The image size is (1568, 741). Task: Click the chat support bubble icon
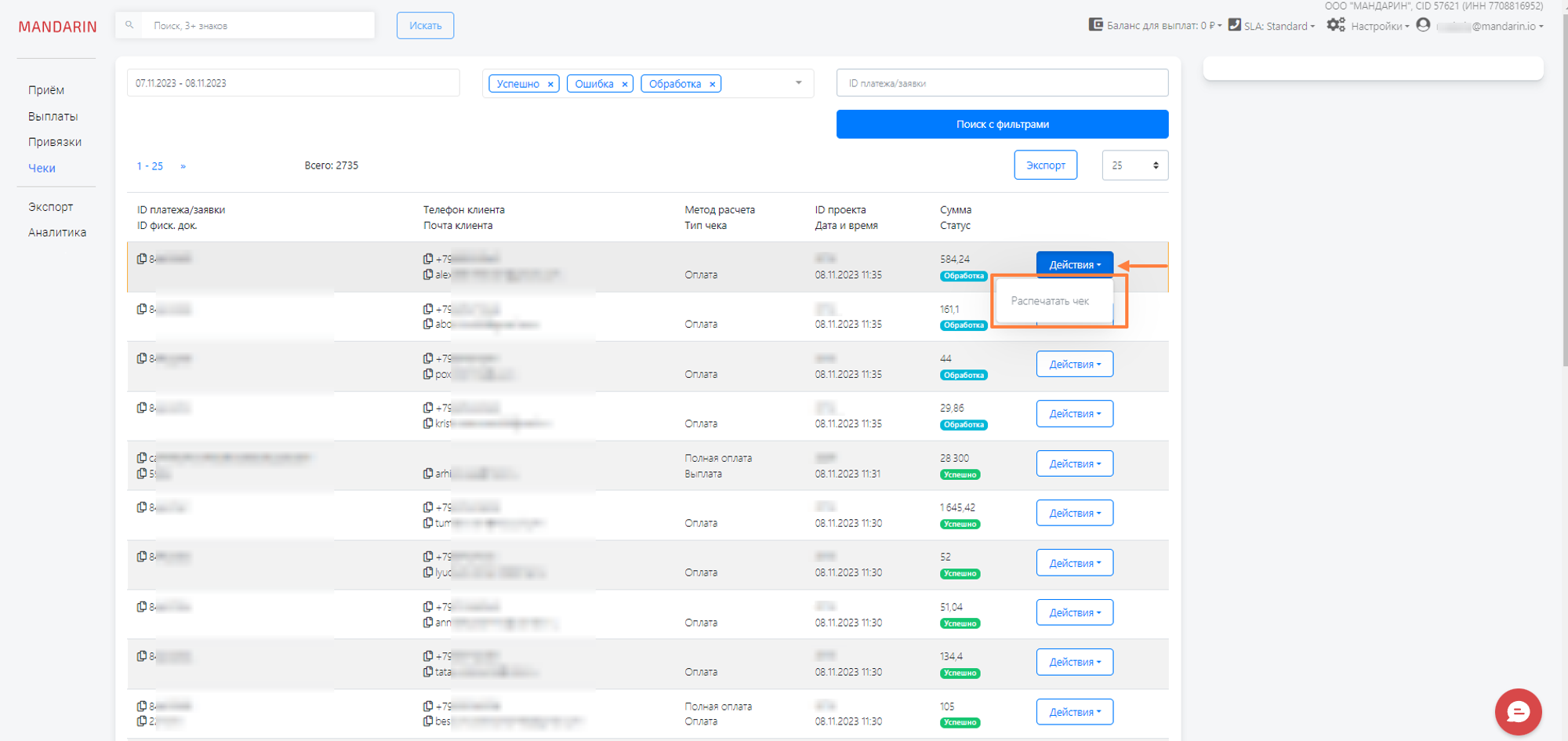[1518, 711]
